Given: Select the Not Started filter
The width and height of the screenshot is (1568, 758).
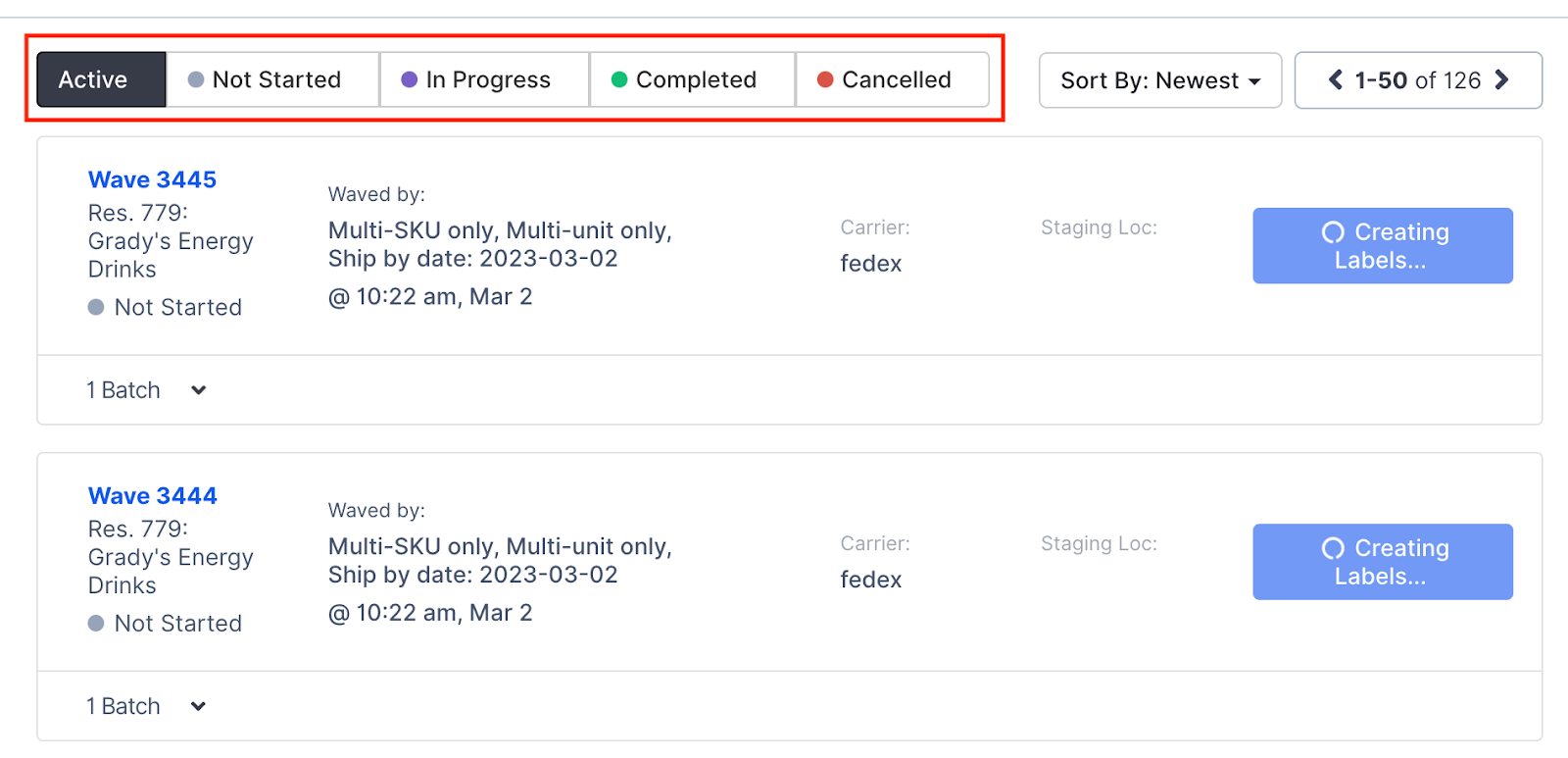Looking at the screenshot, I should tap(273, 79).
